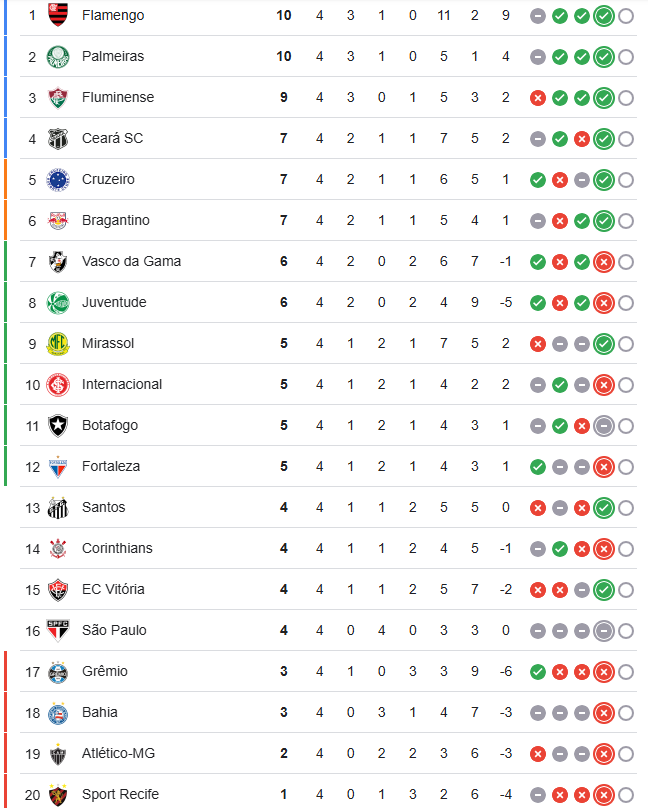The height and width of the screenshot is (808, 648).
Task: Select the São Paulo badge icon
Action: coord(58,631)
